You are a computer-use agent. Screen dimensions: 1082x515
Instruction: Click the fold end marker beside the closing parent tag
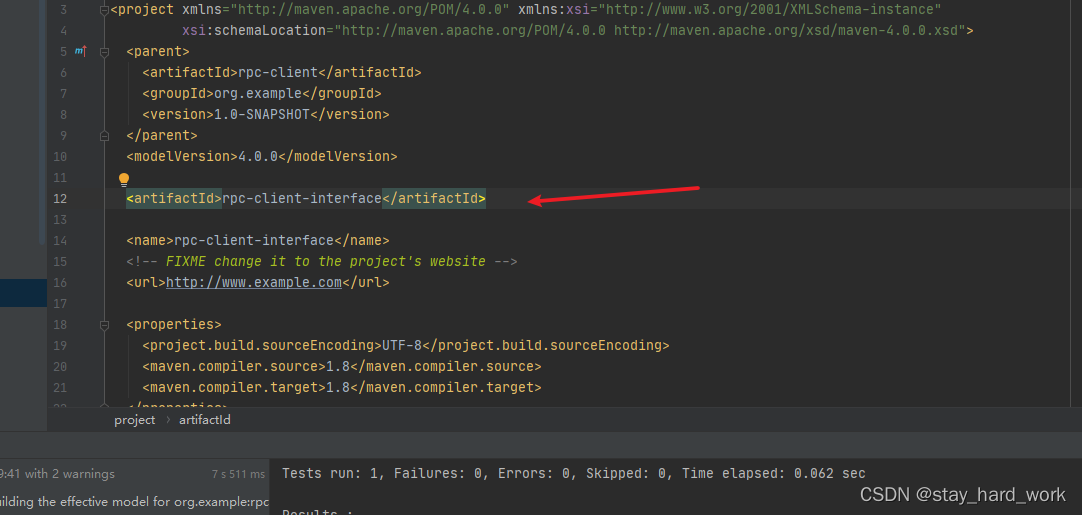pos(104,135)
